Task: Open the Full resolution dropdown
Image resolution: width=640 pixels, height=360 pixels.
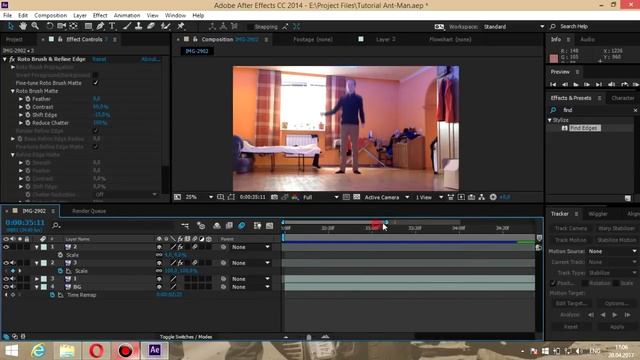Action: (x=320, y=197)
